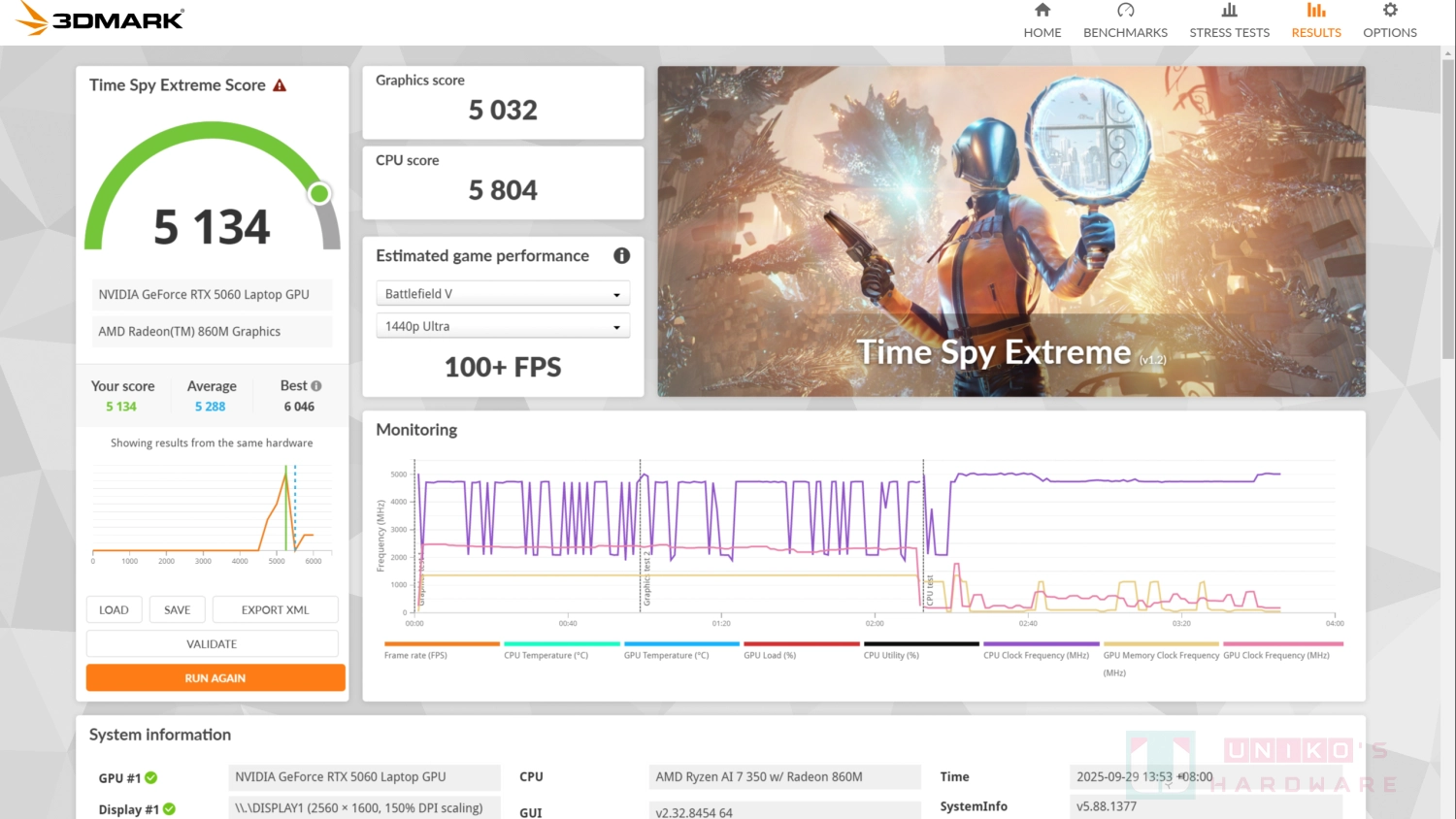Click the score distribution chart
Screen dimensions: 1456x819
pos(212,512)
